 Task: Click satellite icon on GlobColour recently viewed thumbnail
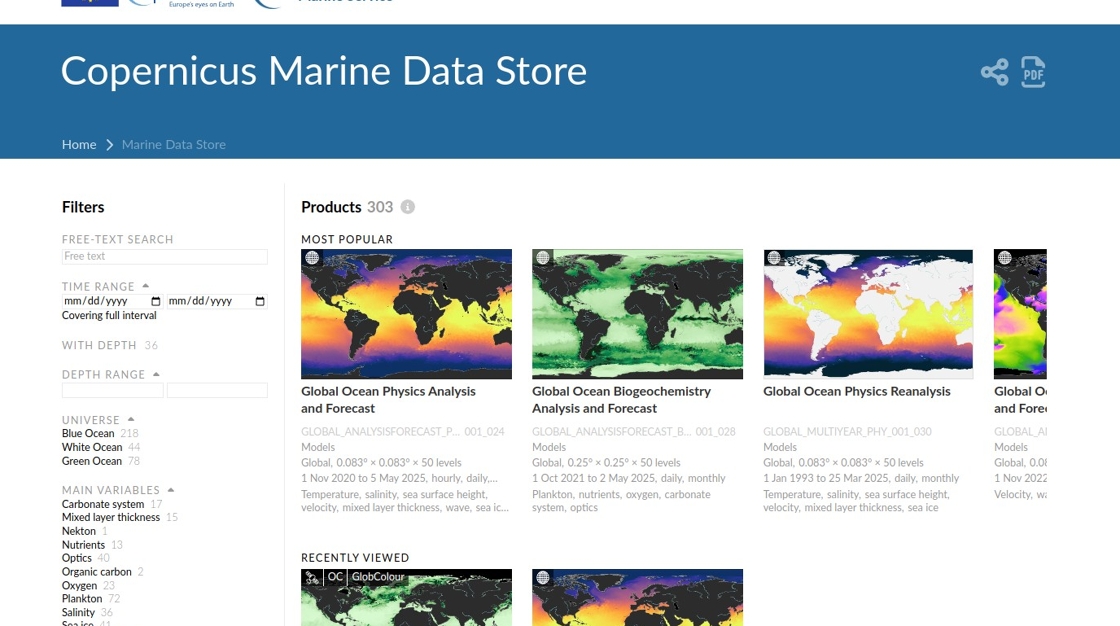pos(312,577)
